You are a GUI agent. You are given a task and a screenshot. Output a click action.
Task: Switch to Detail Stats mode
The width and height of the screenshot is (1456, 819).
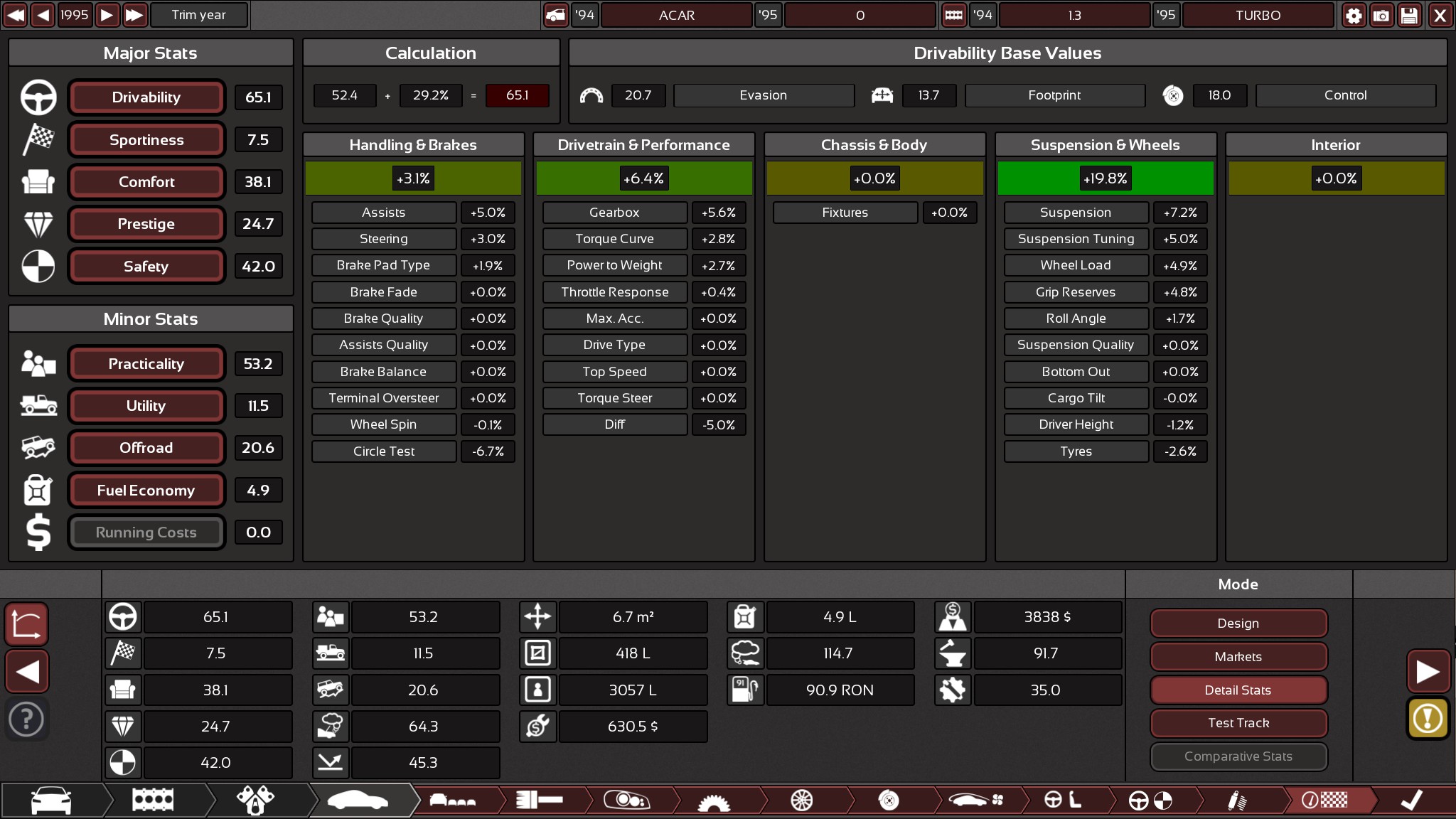(1238, 690)
